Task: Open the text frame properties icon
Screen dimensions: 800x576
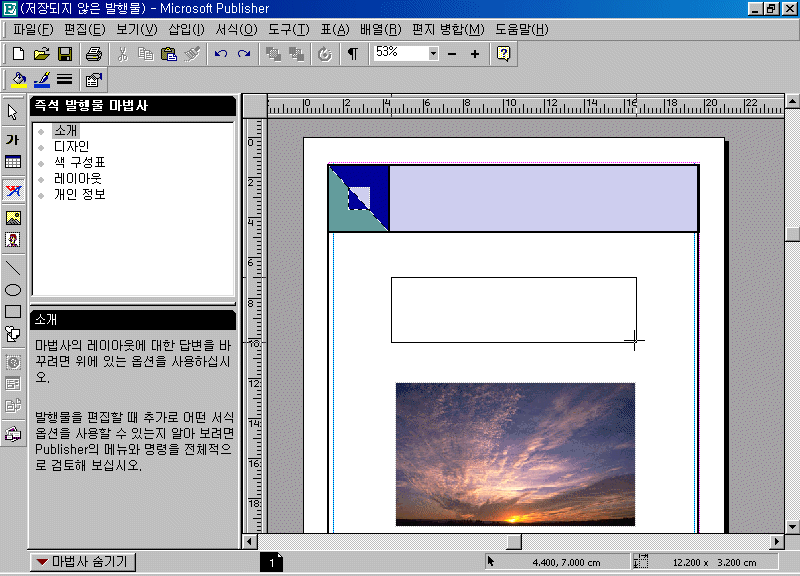Action: click(93, 80)
